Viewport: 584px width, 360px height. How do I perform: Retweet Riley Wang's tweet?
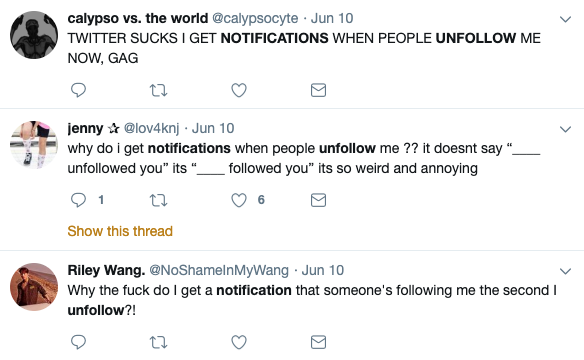(x=158, y=342)
